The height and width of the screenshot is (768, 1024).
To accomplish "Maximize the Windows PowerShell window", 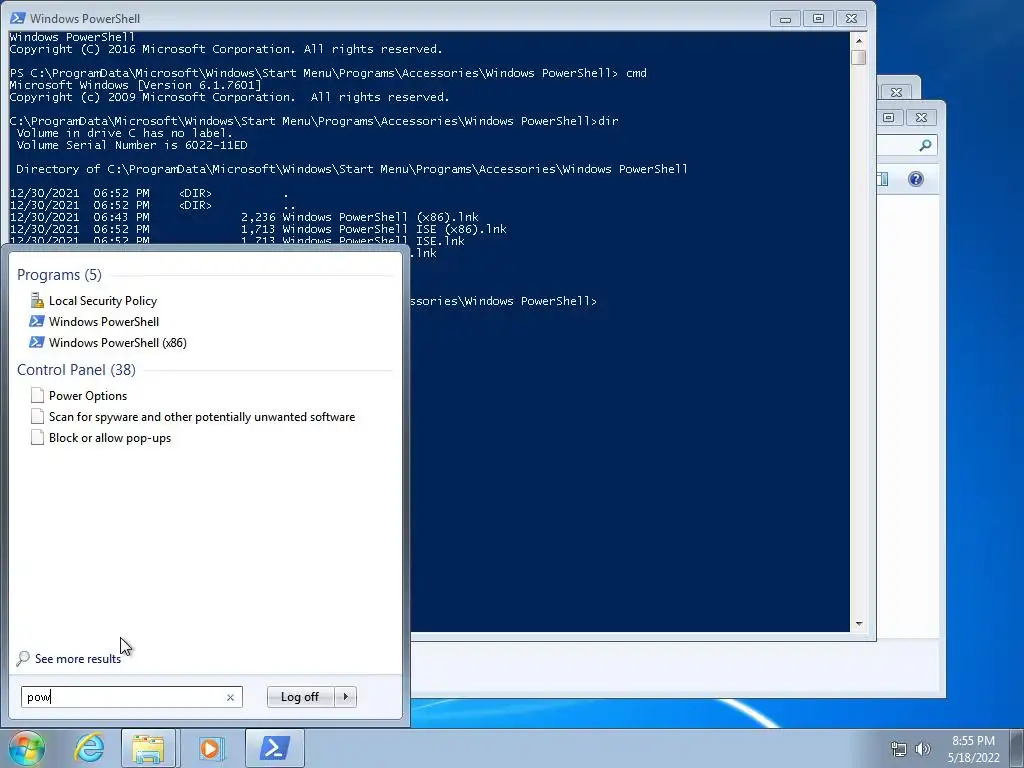I will pos(818,19).
